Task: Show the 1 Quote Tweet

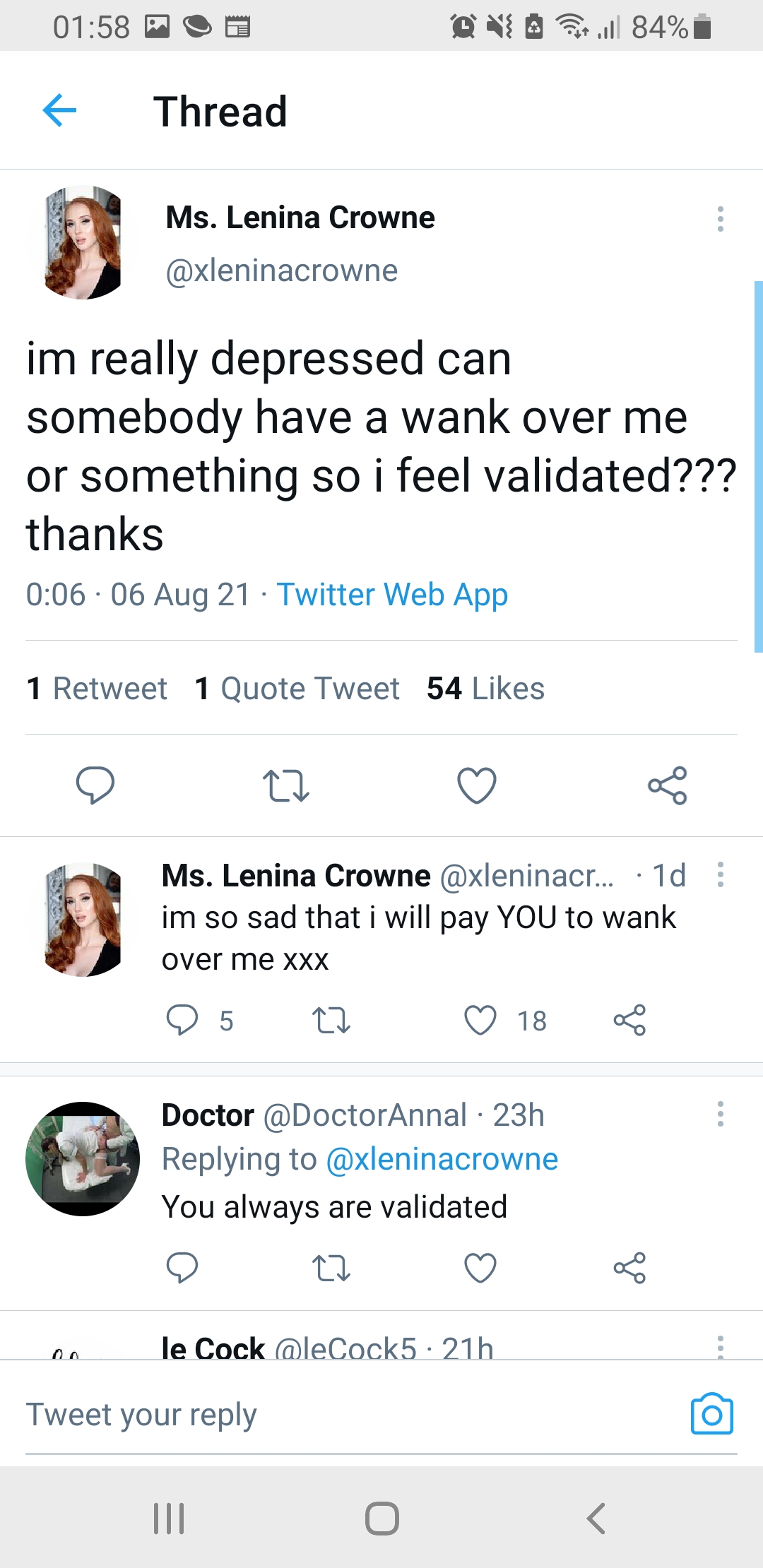Action: coord(297,689)
